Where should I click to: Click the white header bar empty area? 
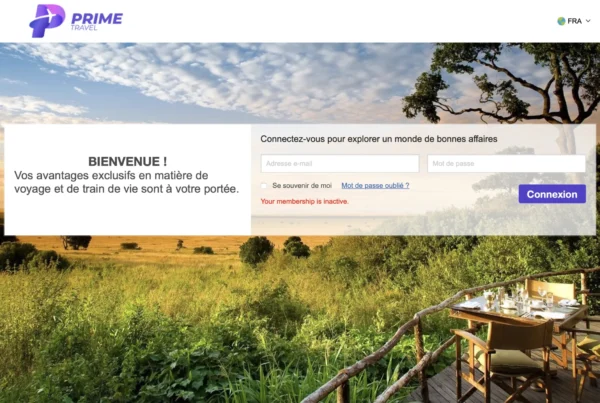(337, 21)
